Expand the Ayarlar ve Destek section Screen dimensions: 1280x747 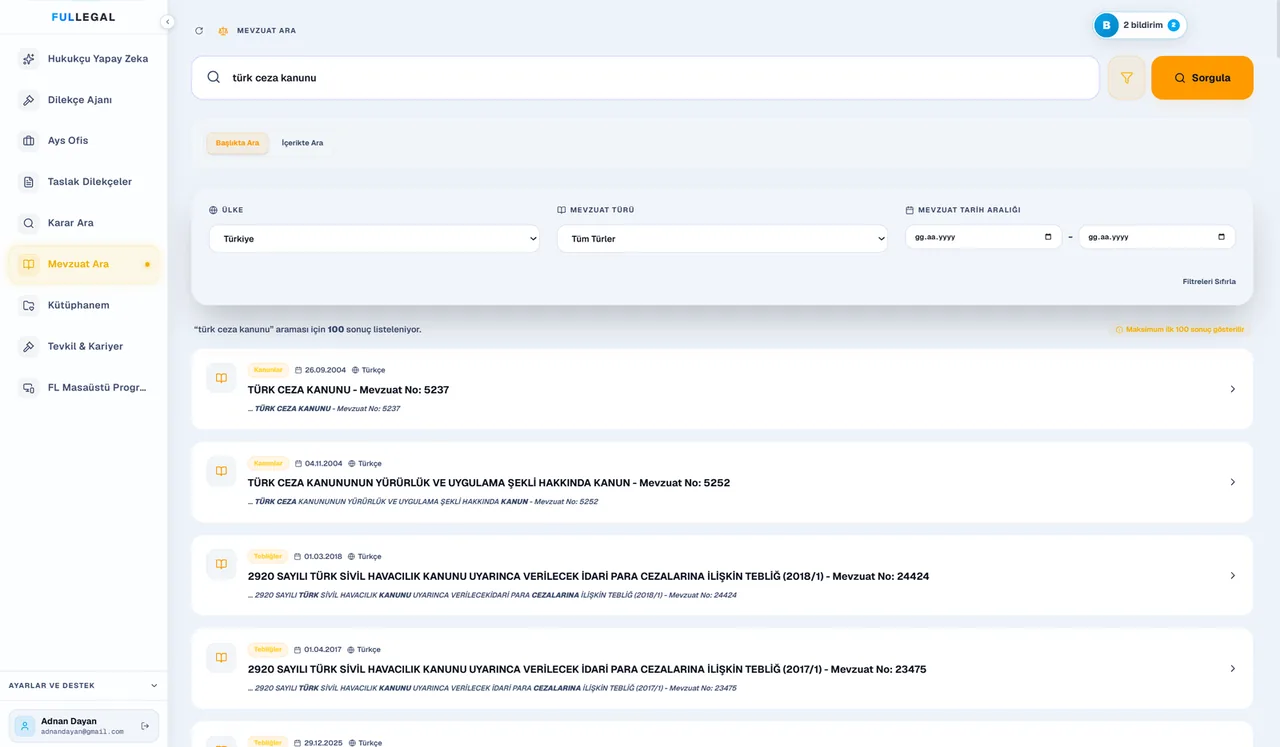point(83,686)
